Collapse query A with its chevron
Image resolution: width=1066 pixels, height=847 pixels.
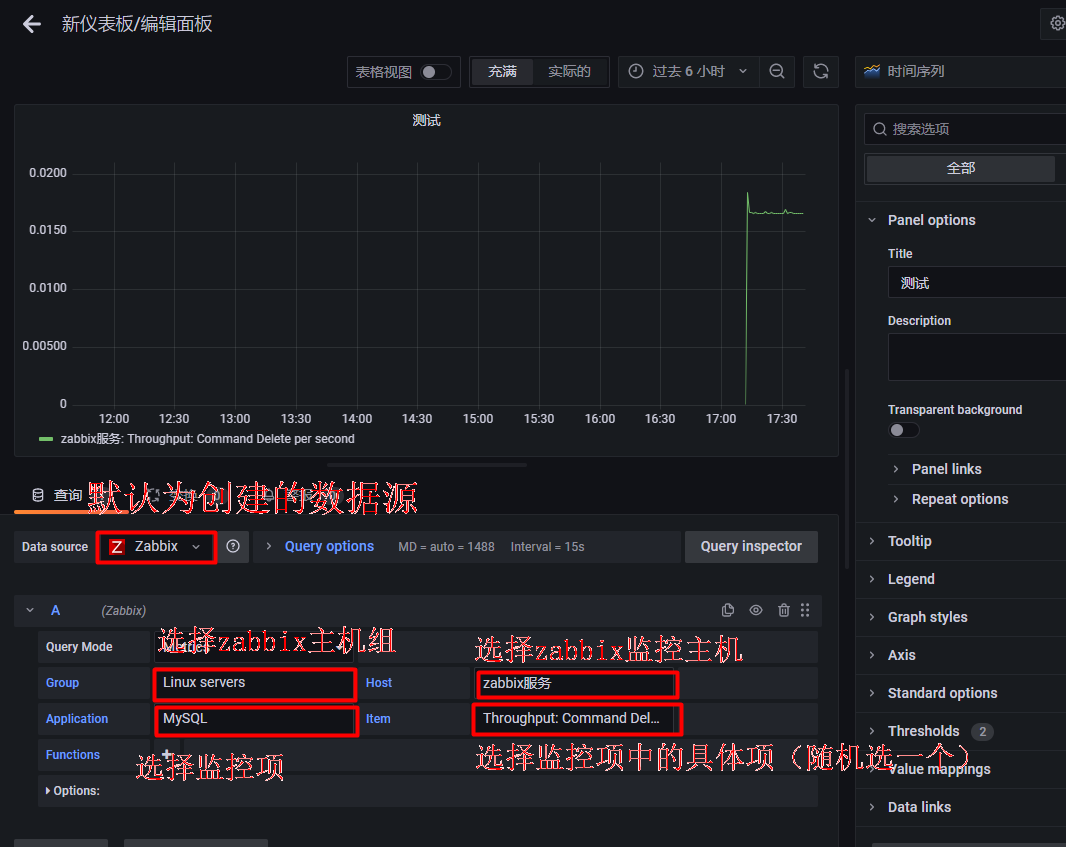[x=30, y=610]
